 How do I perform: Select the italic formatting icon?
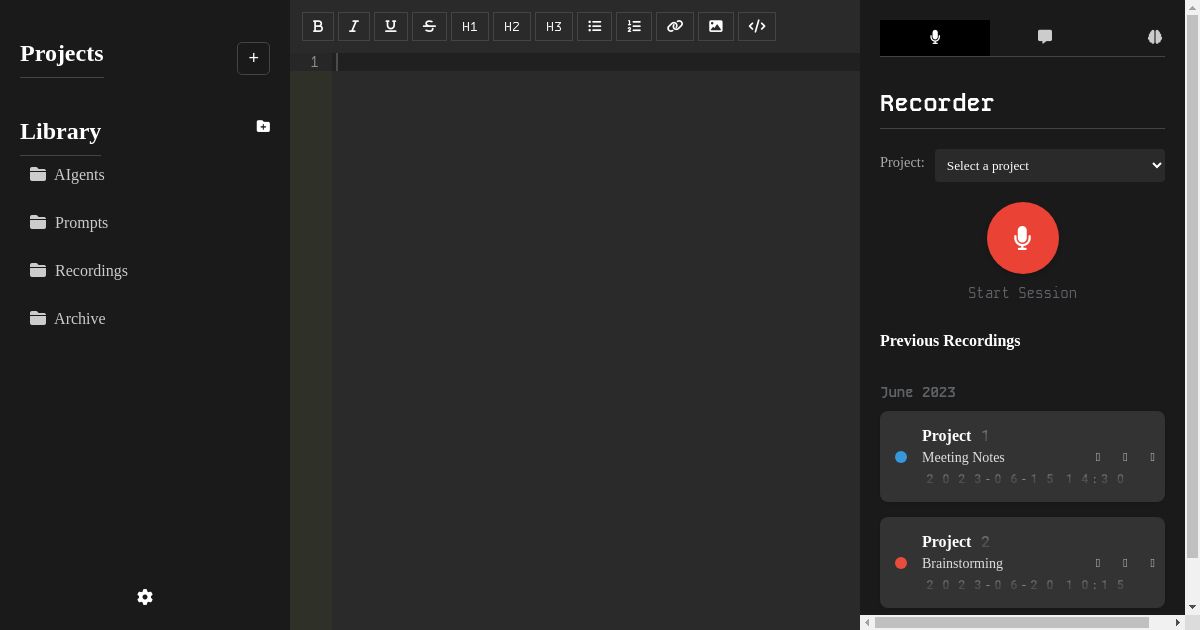coord(353,26)
